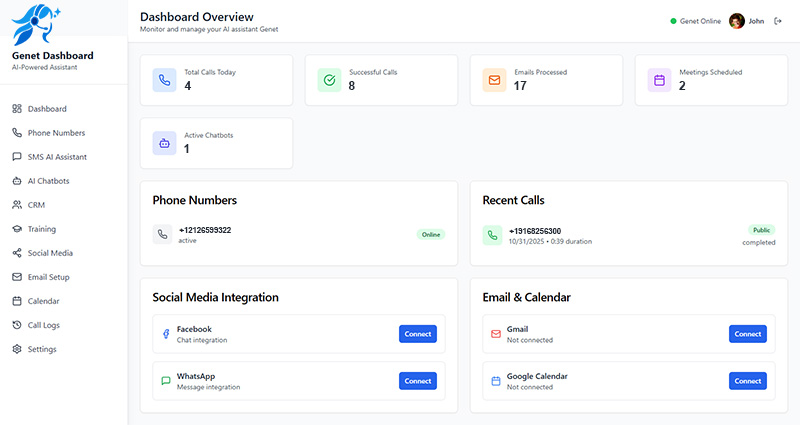Click the Total Calls Today count 4
Screen dimensions: 800x425
(x=188, y=86)
